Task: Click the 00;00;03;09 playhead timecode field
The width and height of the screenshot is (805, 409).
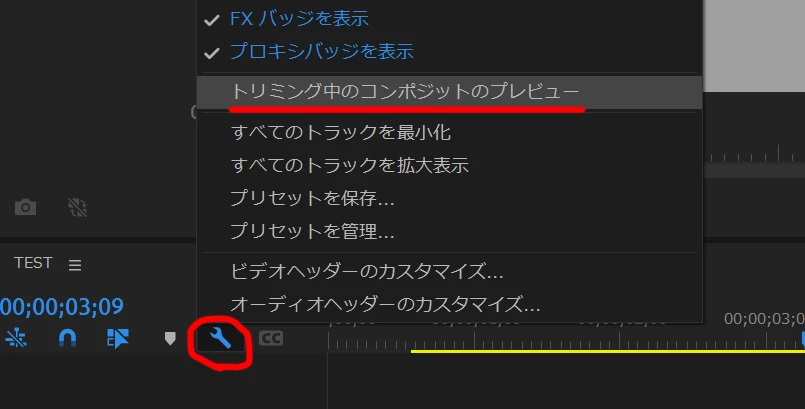Action: [62, 307]
